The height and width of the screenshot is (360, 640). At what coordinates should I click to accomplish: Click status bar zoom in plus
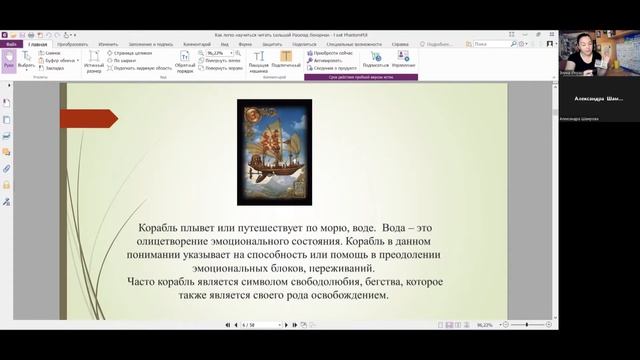(549, 324)
